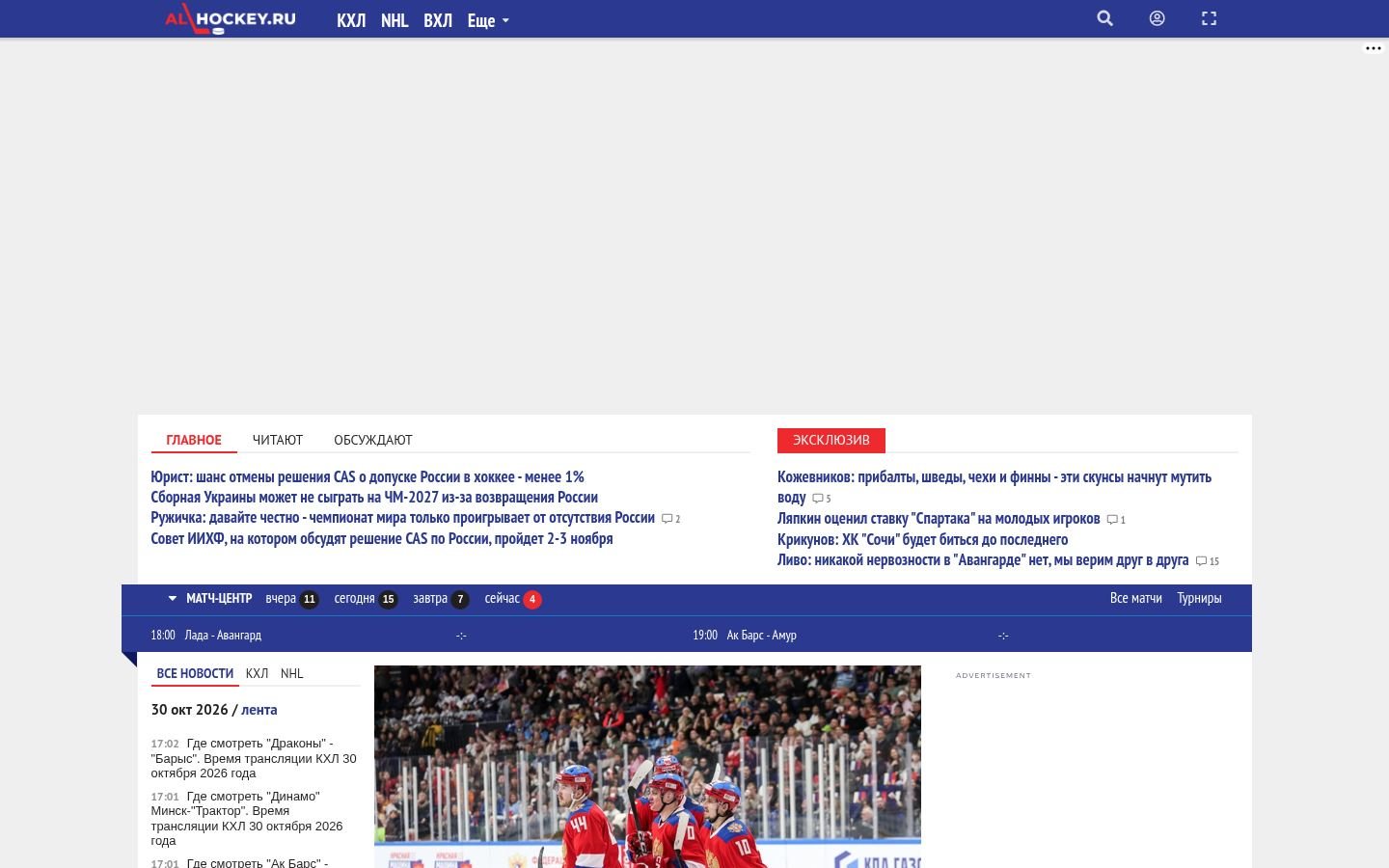The height and width of the screenshot is (868, 1389).
Task: Select ВСЕ НОВОСТИ news tab
Action: [x=195, y=673]
